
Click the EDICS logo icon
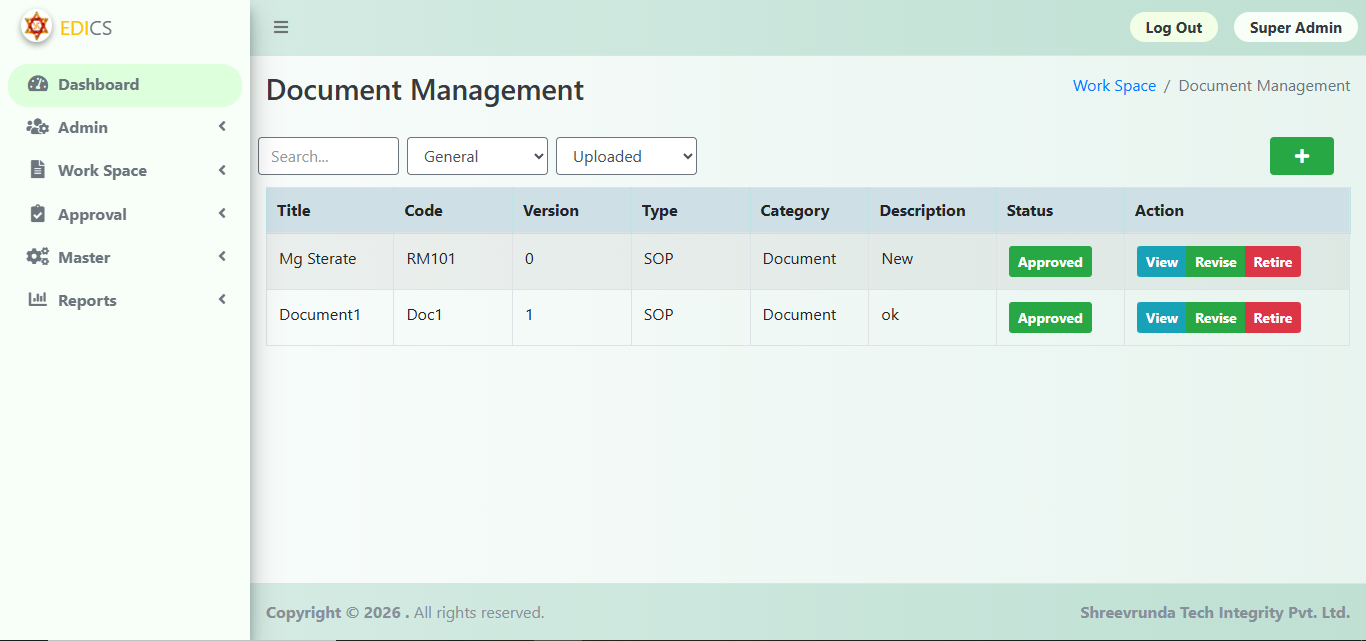(x=37, y=27)
